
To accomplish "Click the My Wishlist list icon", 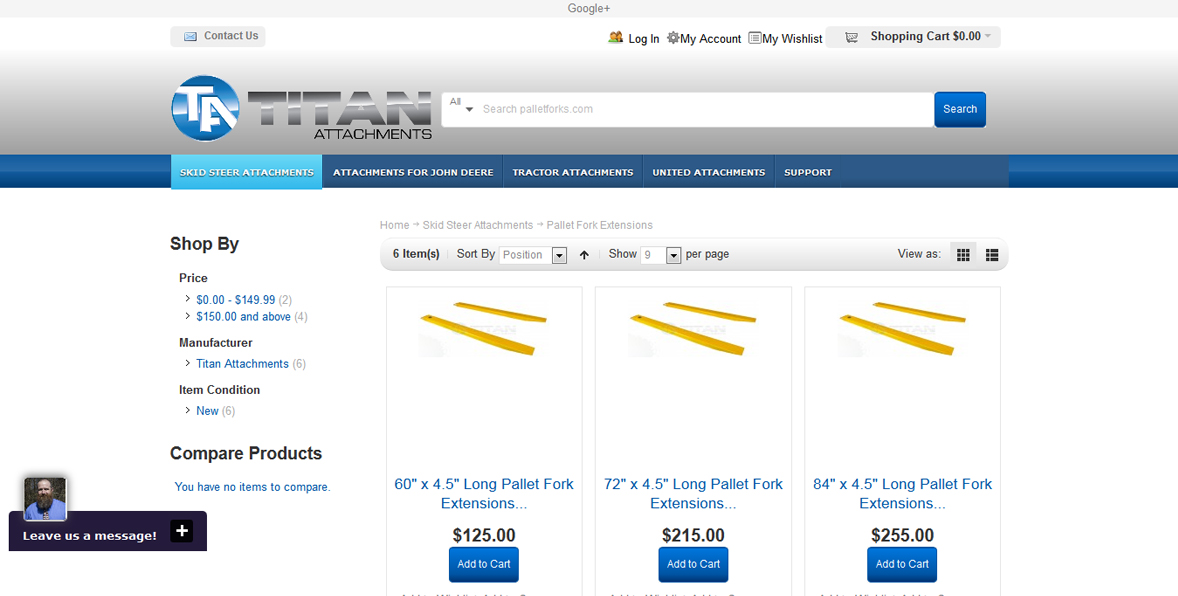I will (755, 38).
